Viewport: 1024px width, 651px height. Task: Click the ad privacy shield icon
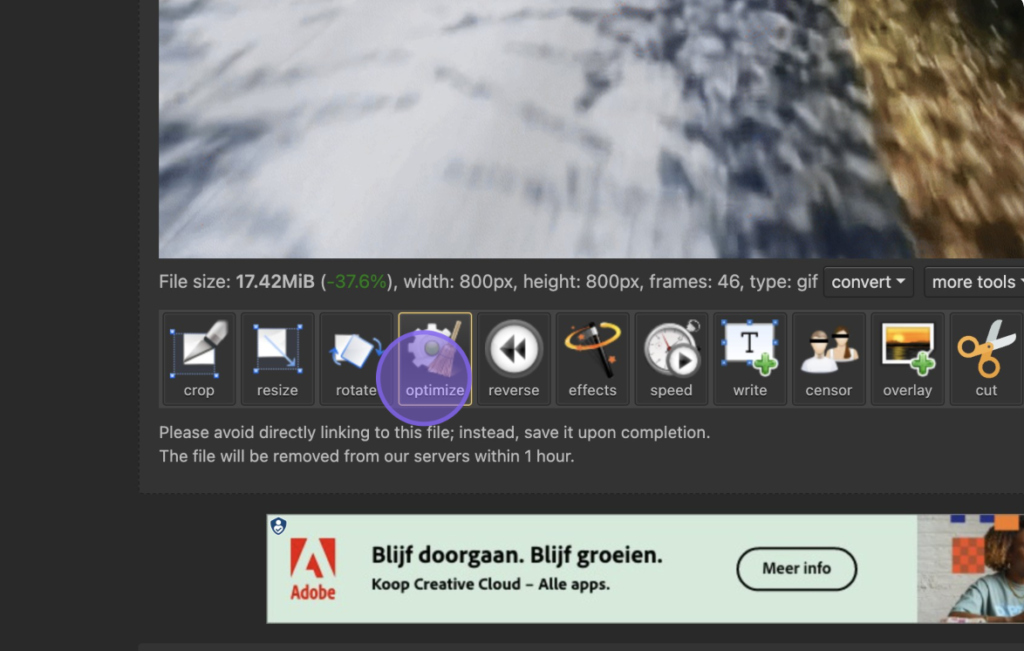(279, 526)
